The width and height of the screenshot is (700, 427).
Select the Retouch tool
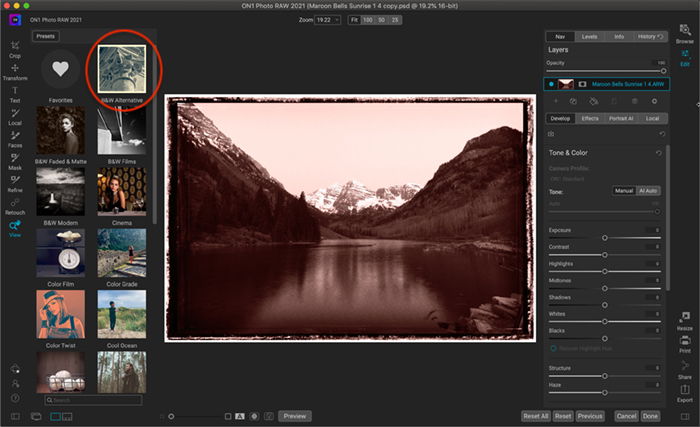tap(15, 205)
